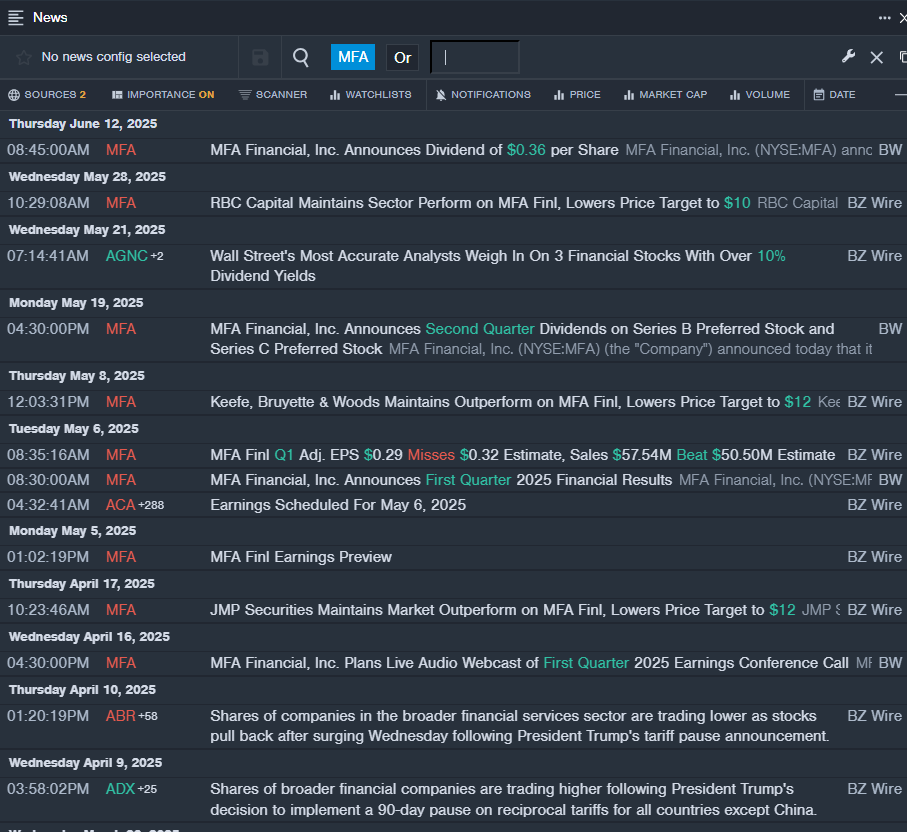
Task: Click the ACA ticker symbol
Action: click(120, 505)
